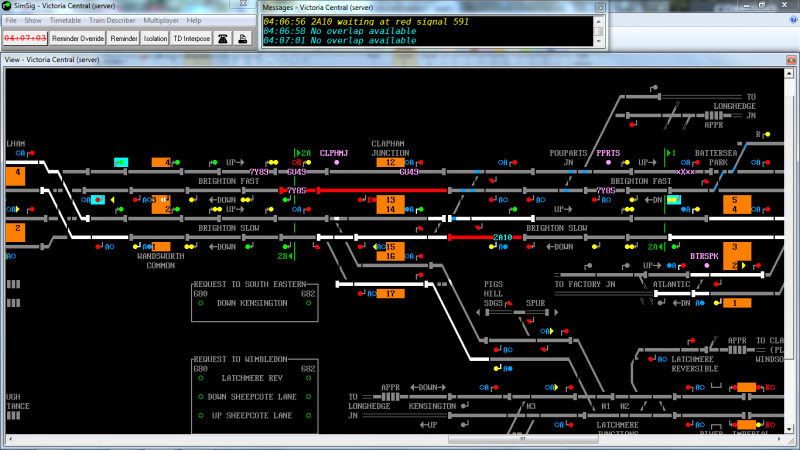The height and width of the screenshot is (450, 800).
Task: Click the View window vertical scroll-down arrow
Action: coord(789,430)
